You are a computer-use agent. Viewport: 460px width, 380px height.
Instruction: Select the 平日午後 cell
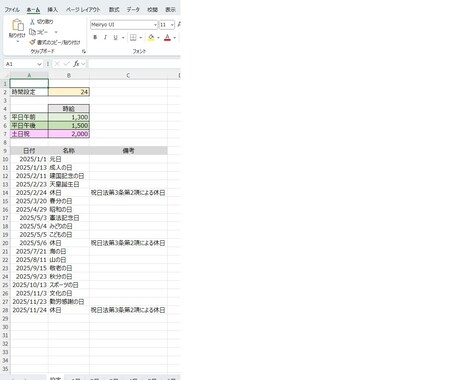29,125
